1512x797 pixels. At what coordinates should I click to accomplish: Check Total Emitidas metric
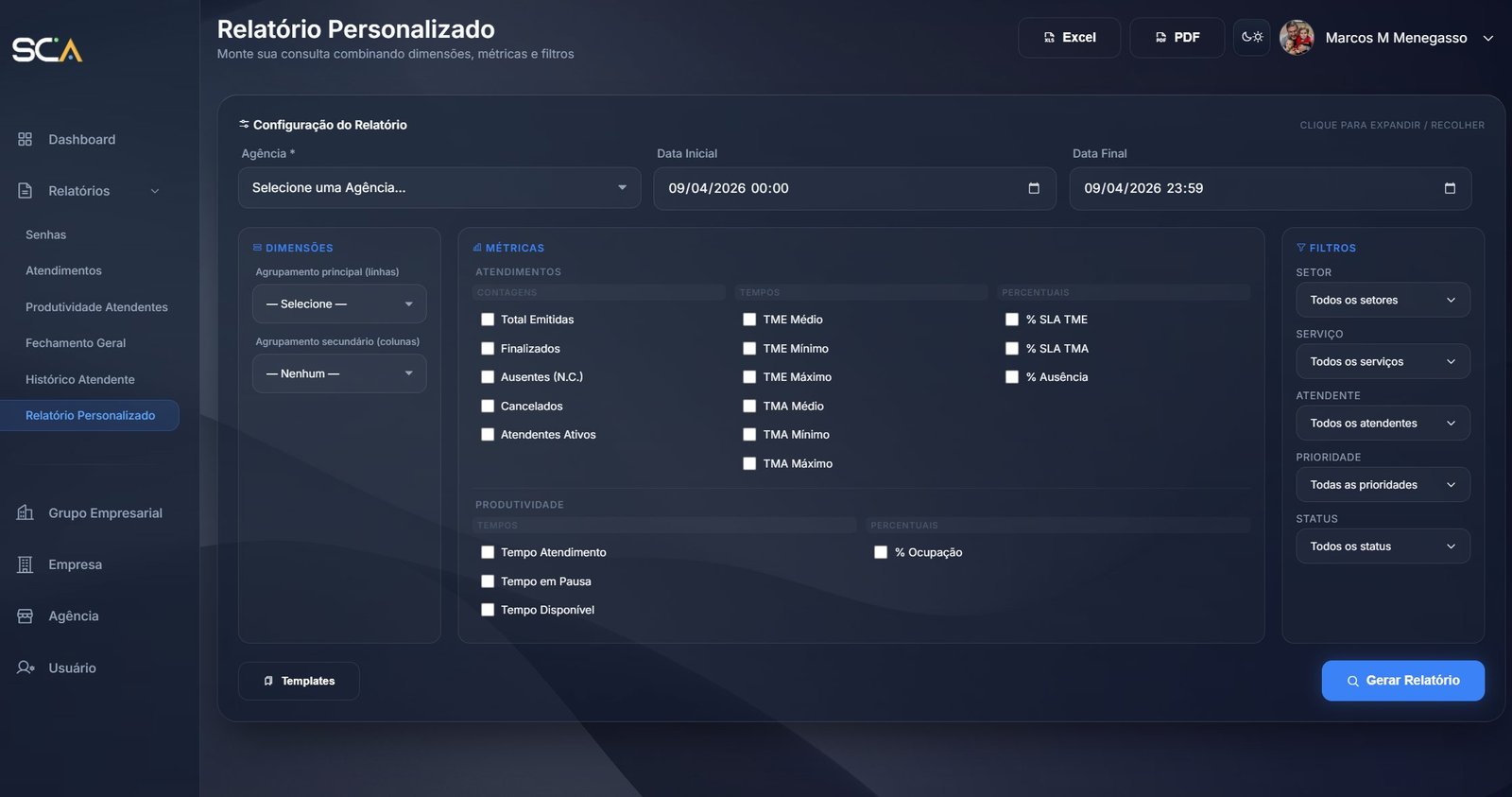pos(488,320)
